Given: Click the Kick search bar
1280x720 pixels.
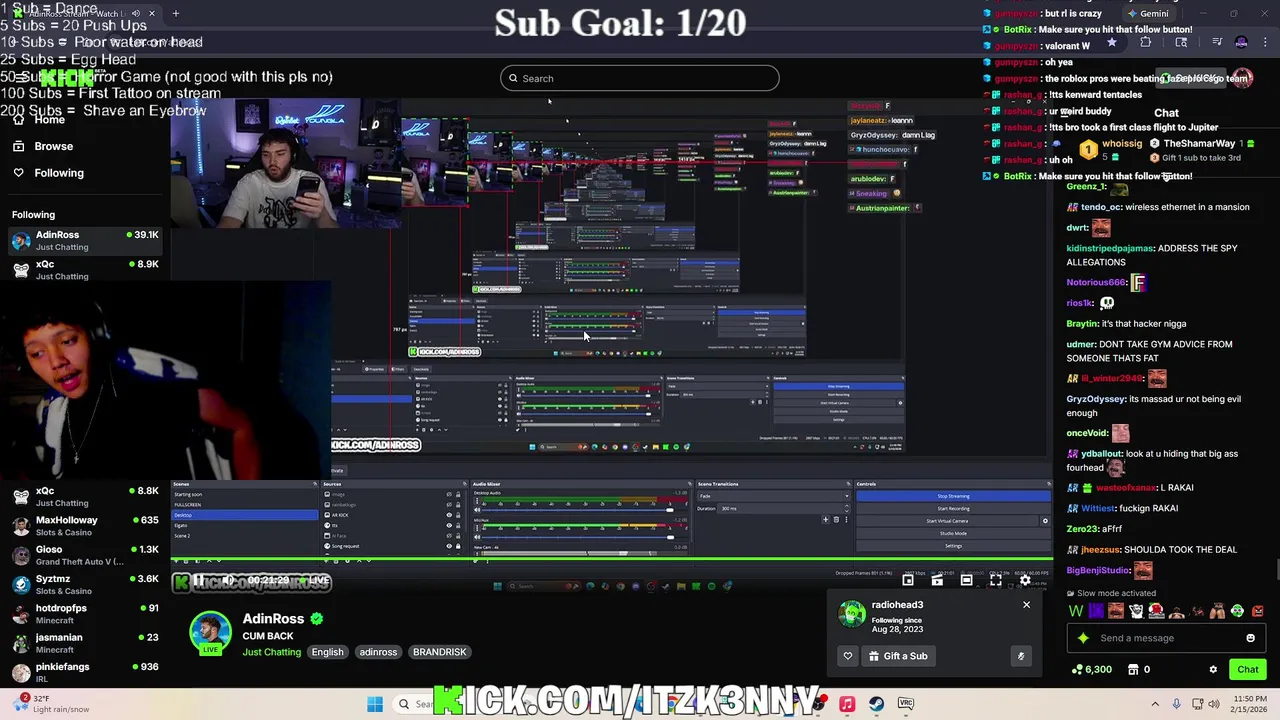Looking at the screenshot, I should pos(640,78).
